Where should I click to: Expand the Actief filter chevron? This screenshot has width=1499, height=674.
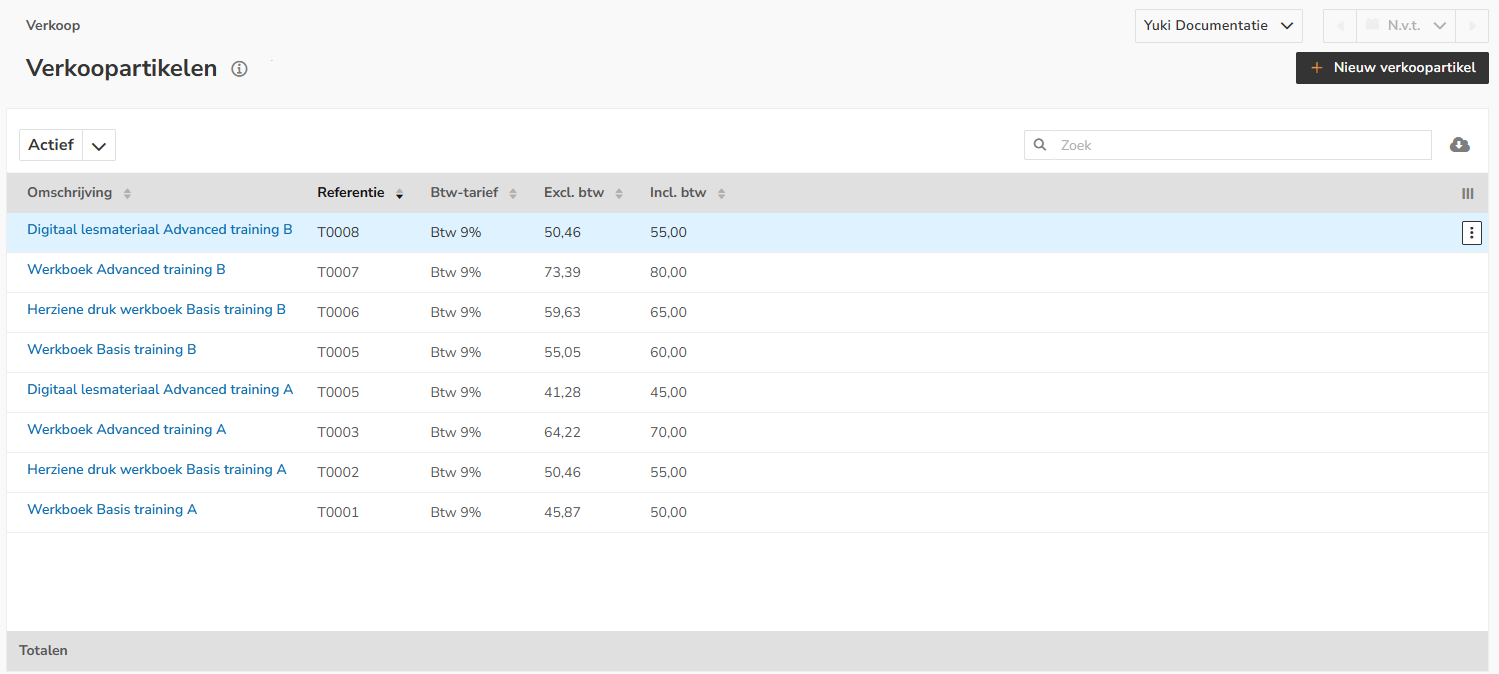click(x=99, y=145)
